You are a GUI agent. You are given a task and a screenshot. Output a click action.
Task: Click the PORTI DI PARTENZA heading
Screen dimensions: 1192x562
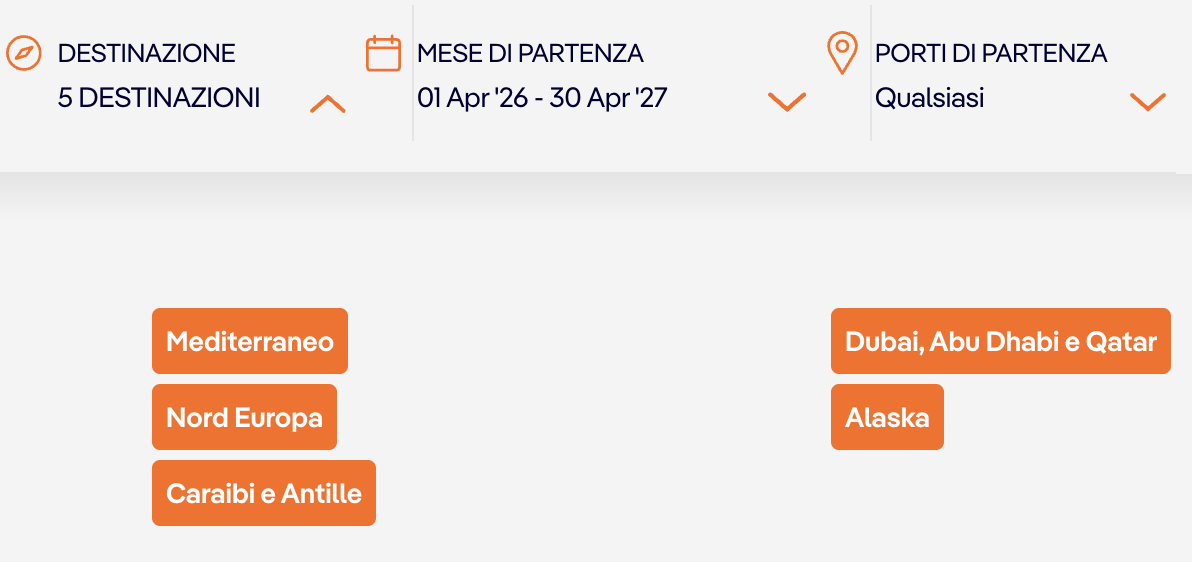click(x=991, y=53)
